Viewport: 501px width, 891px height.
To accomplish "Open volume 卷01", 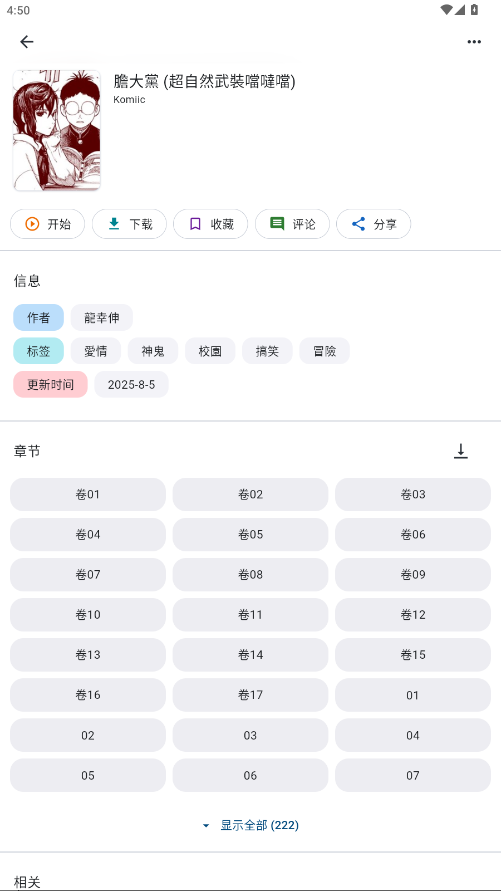I will [x=88, y=494].
